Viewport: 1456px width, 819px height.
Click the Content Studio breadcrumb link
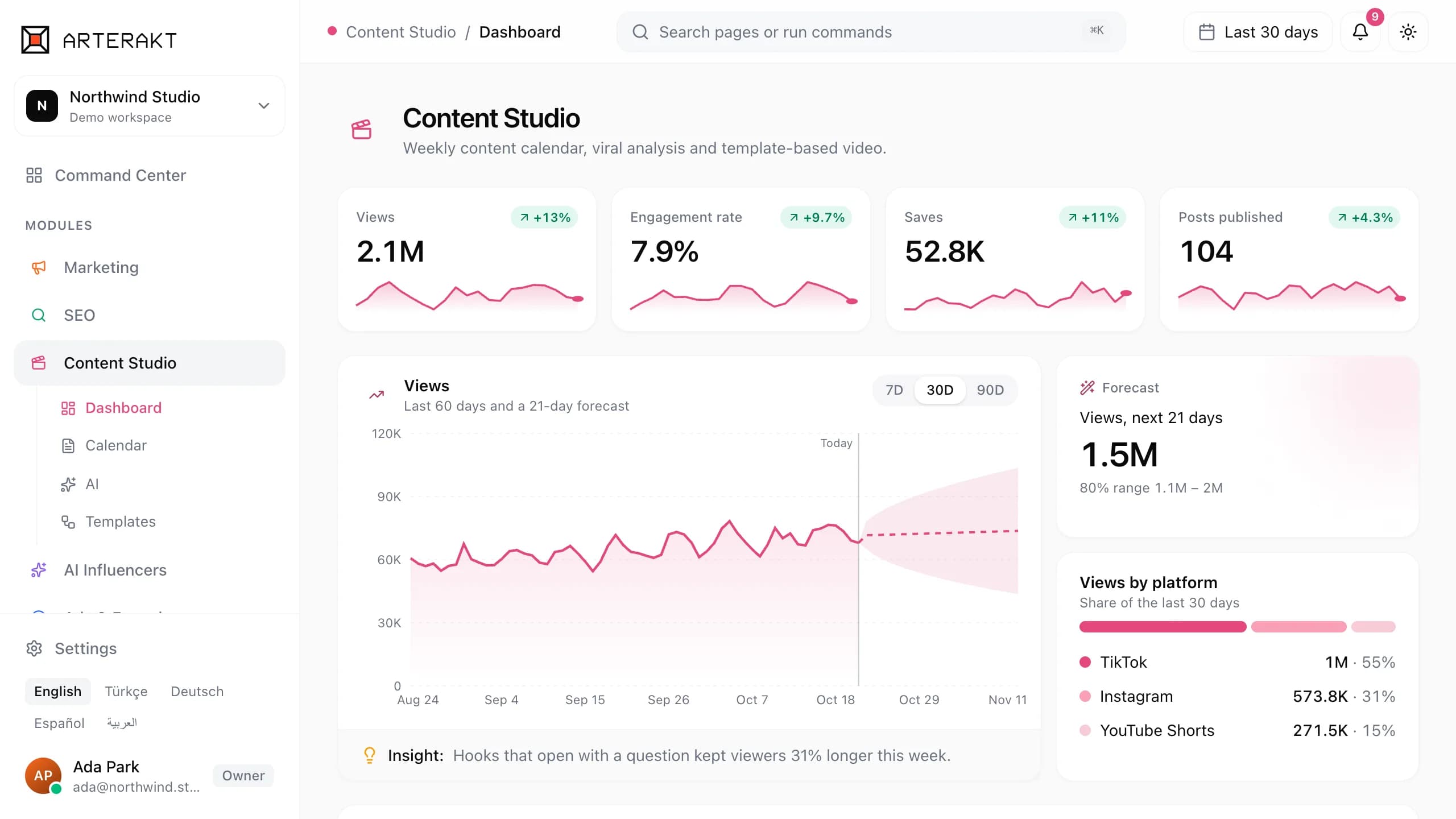401,32
